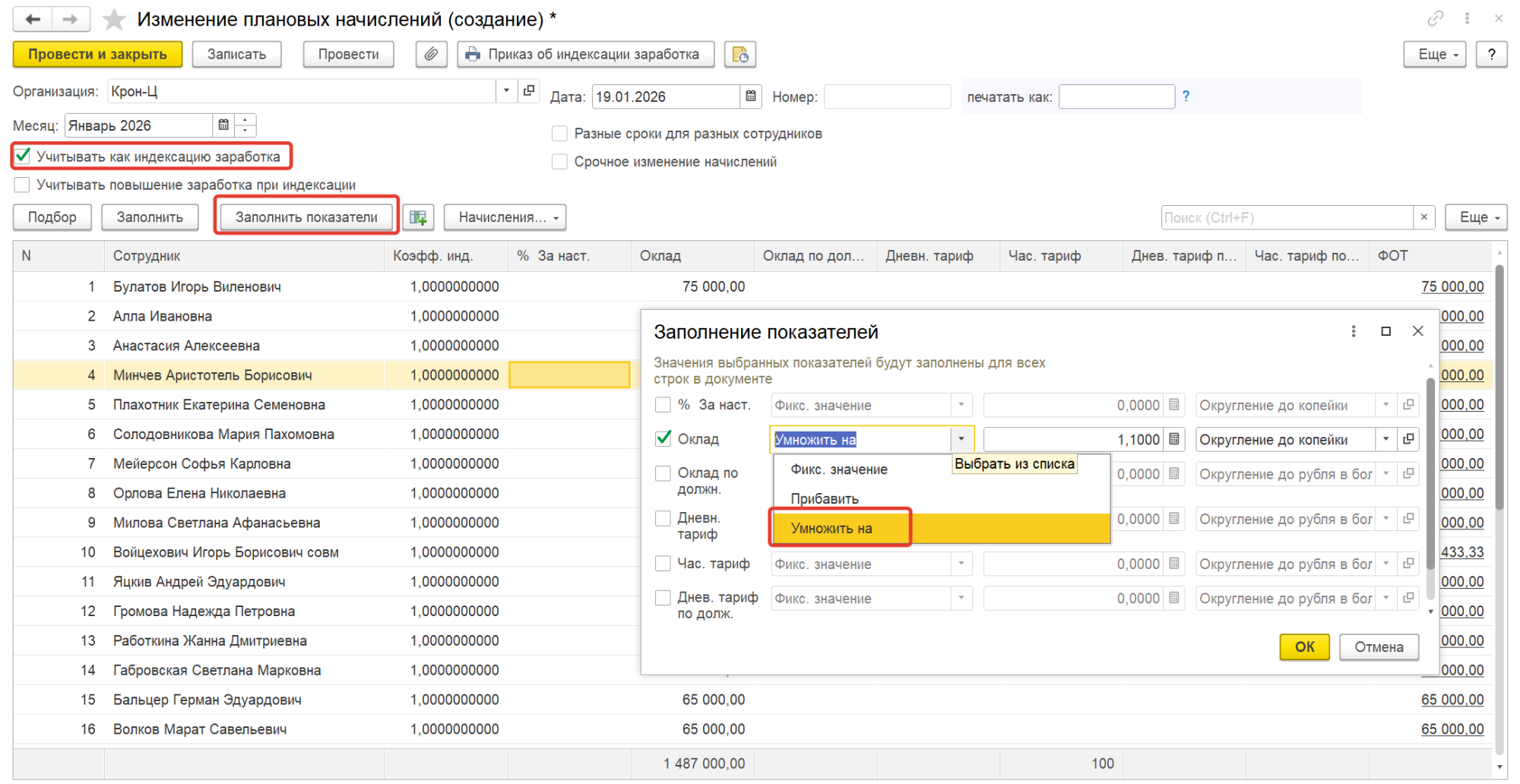The width and height of the screenshot is (1520, 784).
Task: Uncheck Учитывать как индексацию заработка
Action: (23, 156)
